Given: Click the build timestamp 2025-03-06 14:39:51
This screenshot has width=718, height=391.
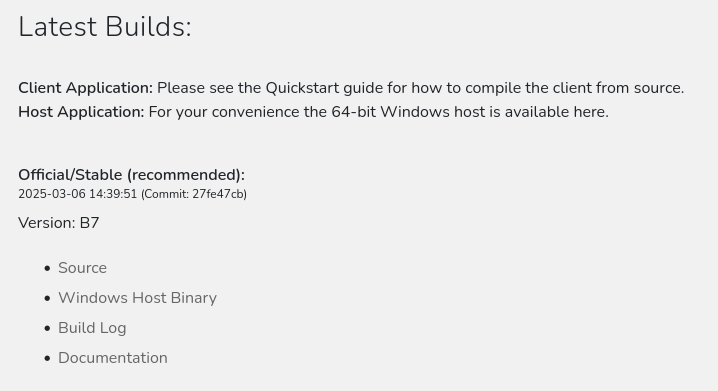Looking at the screenshot, I should (x=77, y=194).
